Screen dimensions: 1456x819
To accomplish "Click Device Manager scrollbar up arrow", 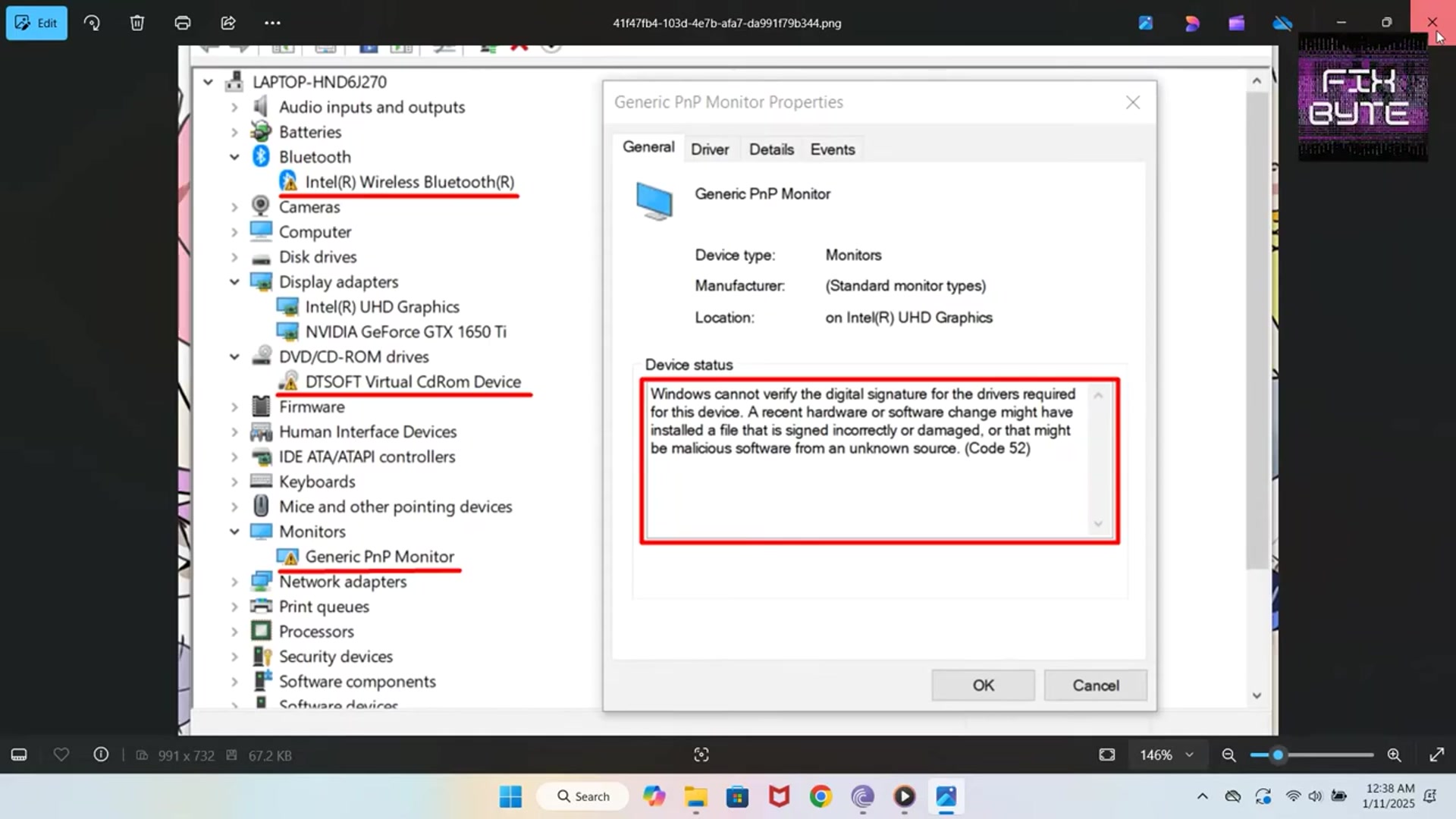I will [x=1257, y=80].
